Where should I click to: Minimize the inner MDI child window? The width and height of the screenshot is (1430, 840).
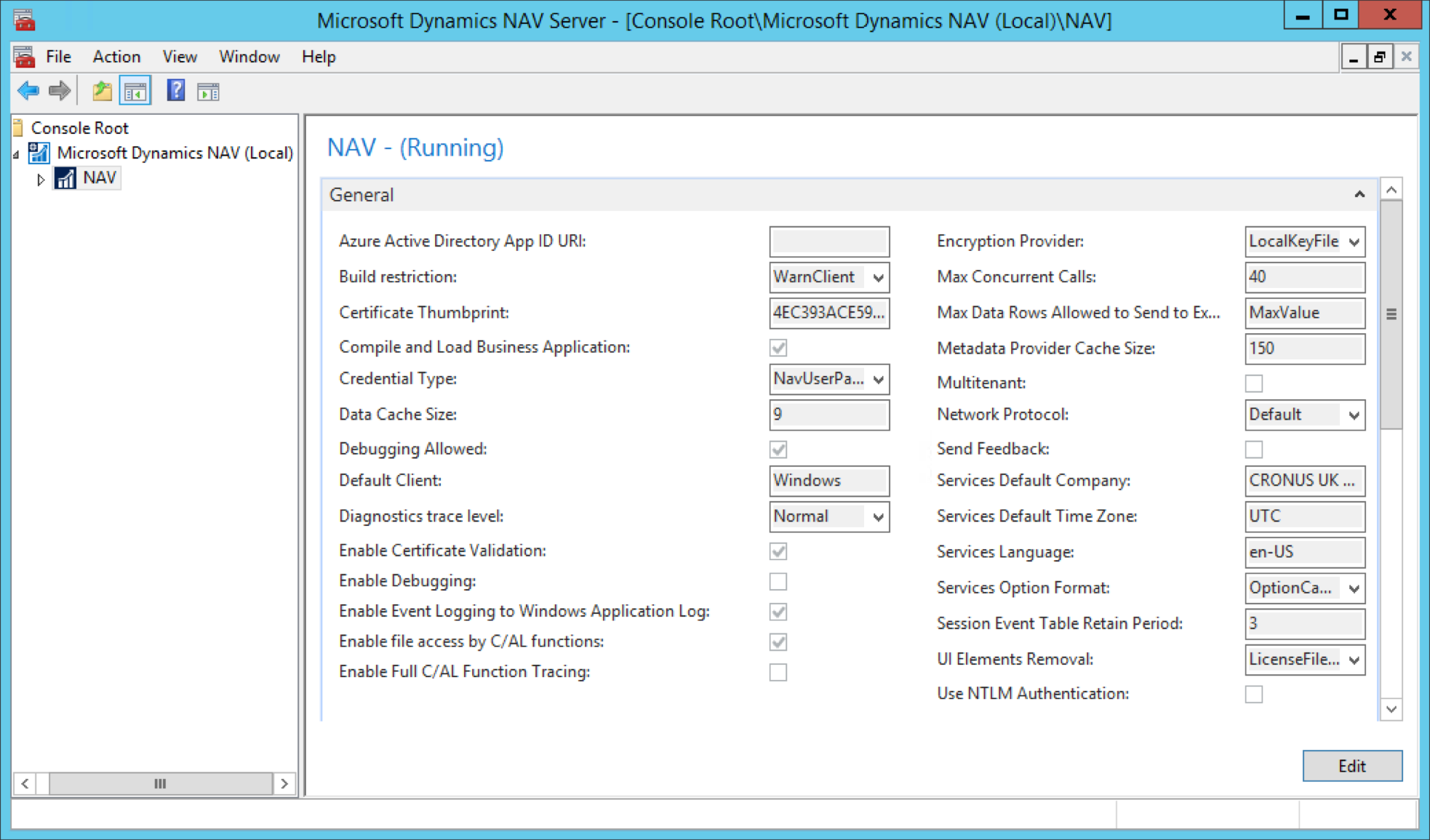(1354, 57)
